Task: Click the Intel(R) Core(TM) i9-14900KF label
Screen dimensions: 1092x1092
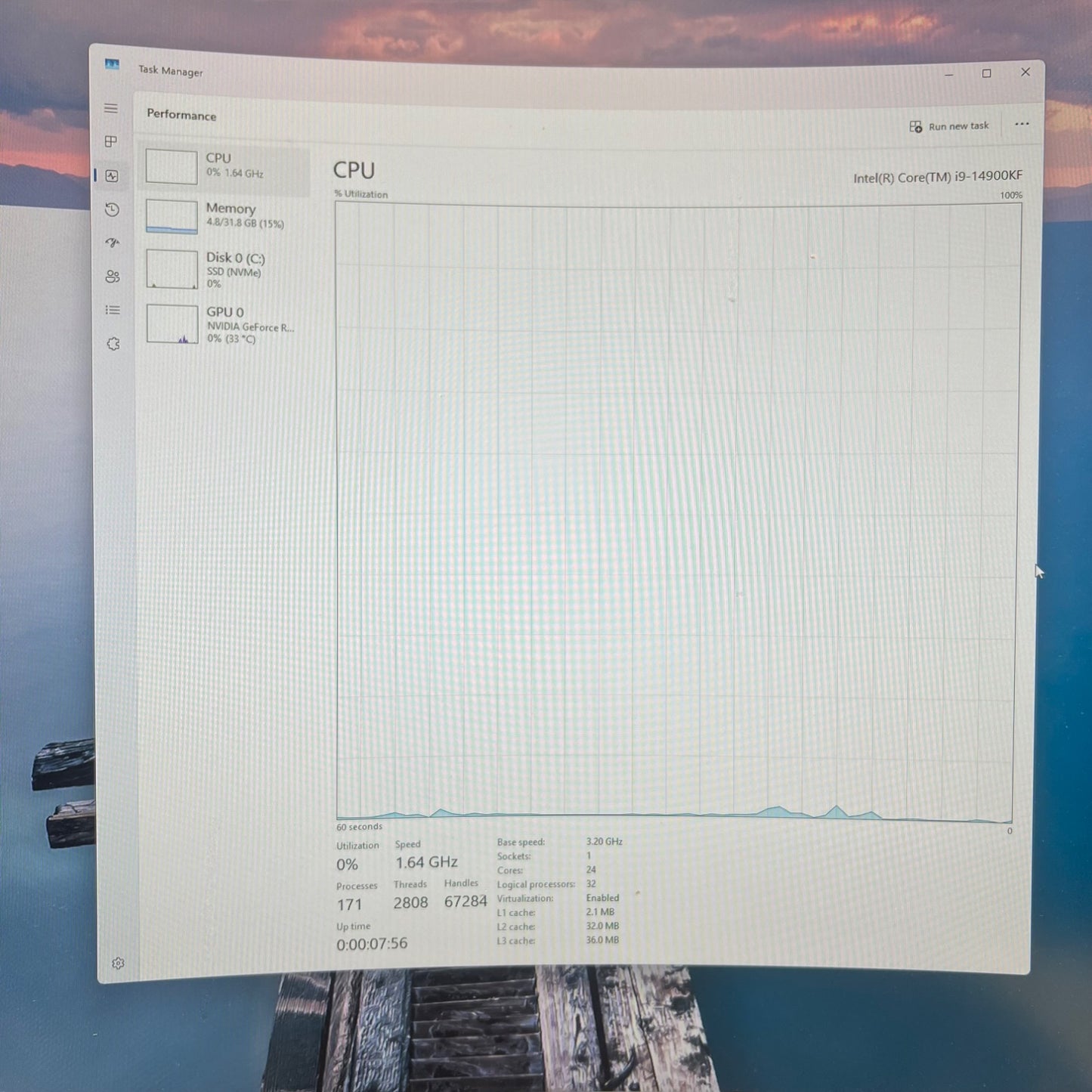Action: [x=938, y=177]
